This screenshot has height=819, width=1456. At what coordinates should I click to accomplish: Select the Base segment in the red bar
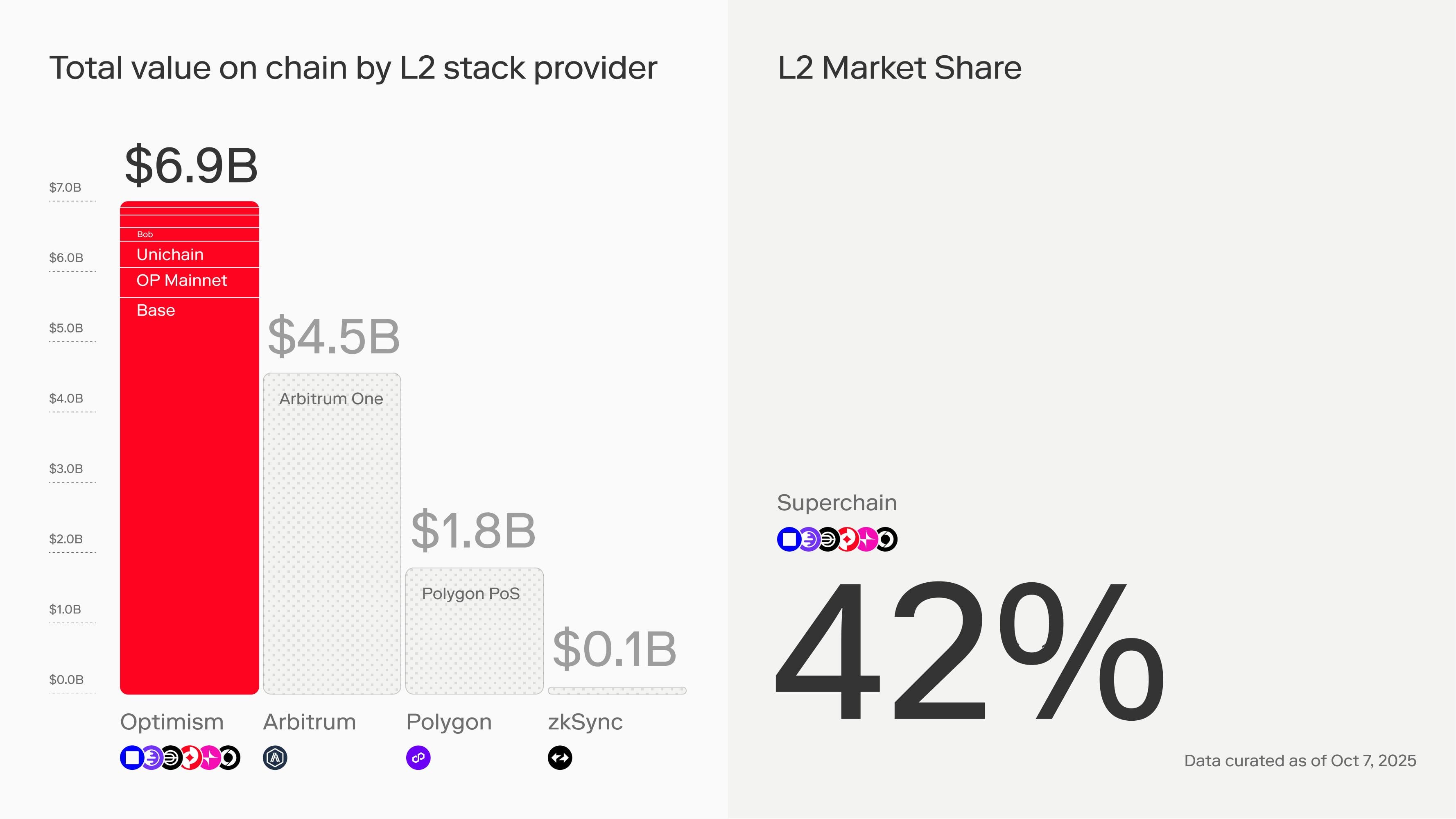tap(189, 492)
